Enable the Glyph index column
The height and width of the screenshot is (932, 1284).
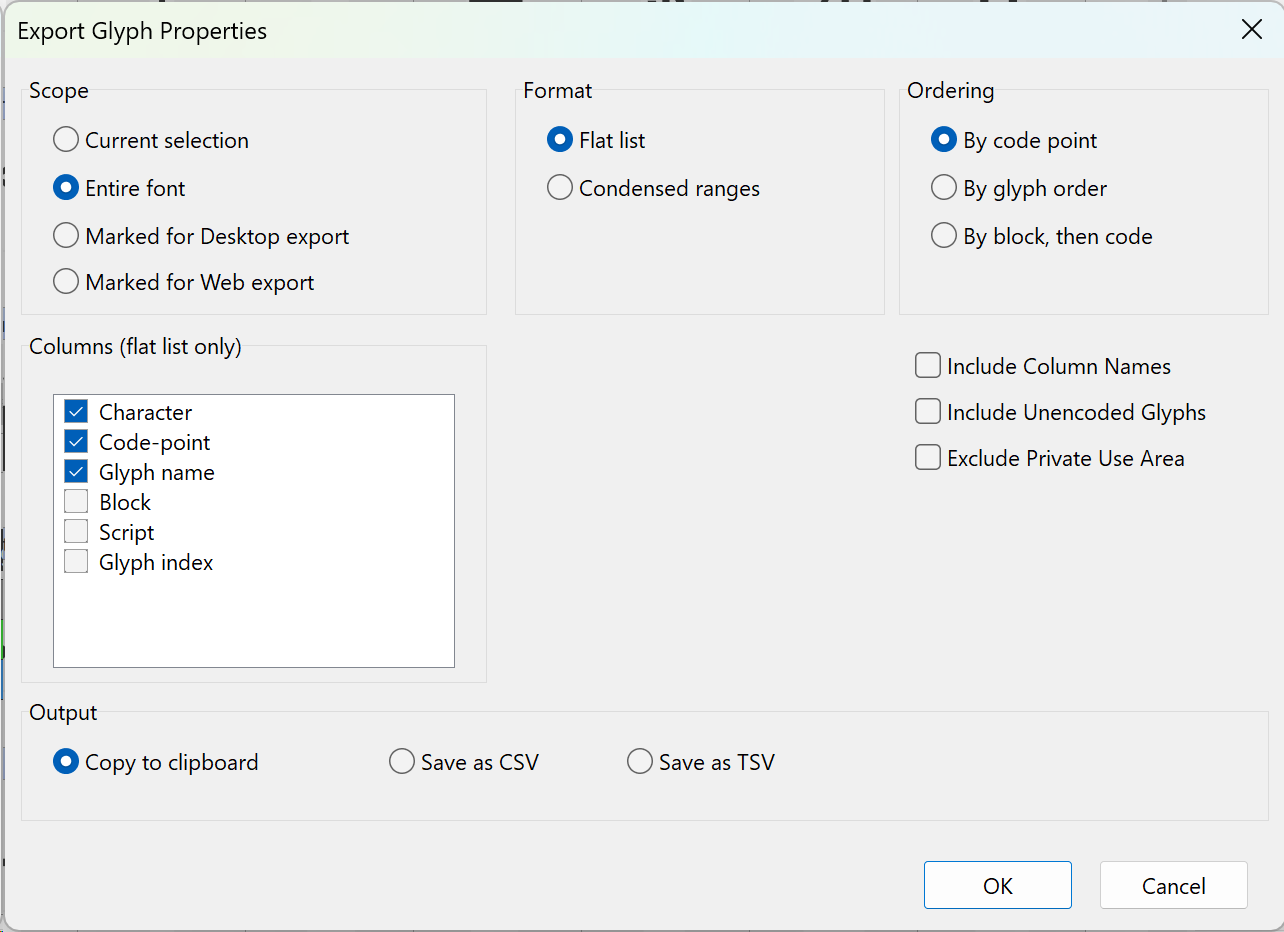click(x=76, y=562)
